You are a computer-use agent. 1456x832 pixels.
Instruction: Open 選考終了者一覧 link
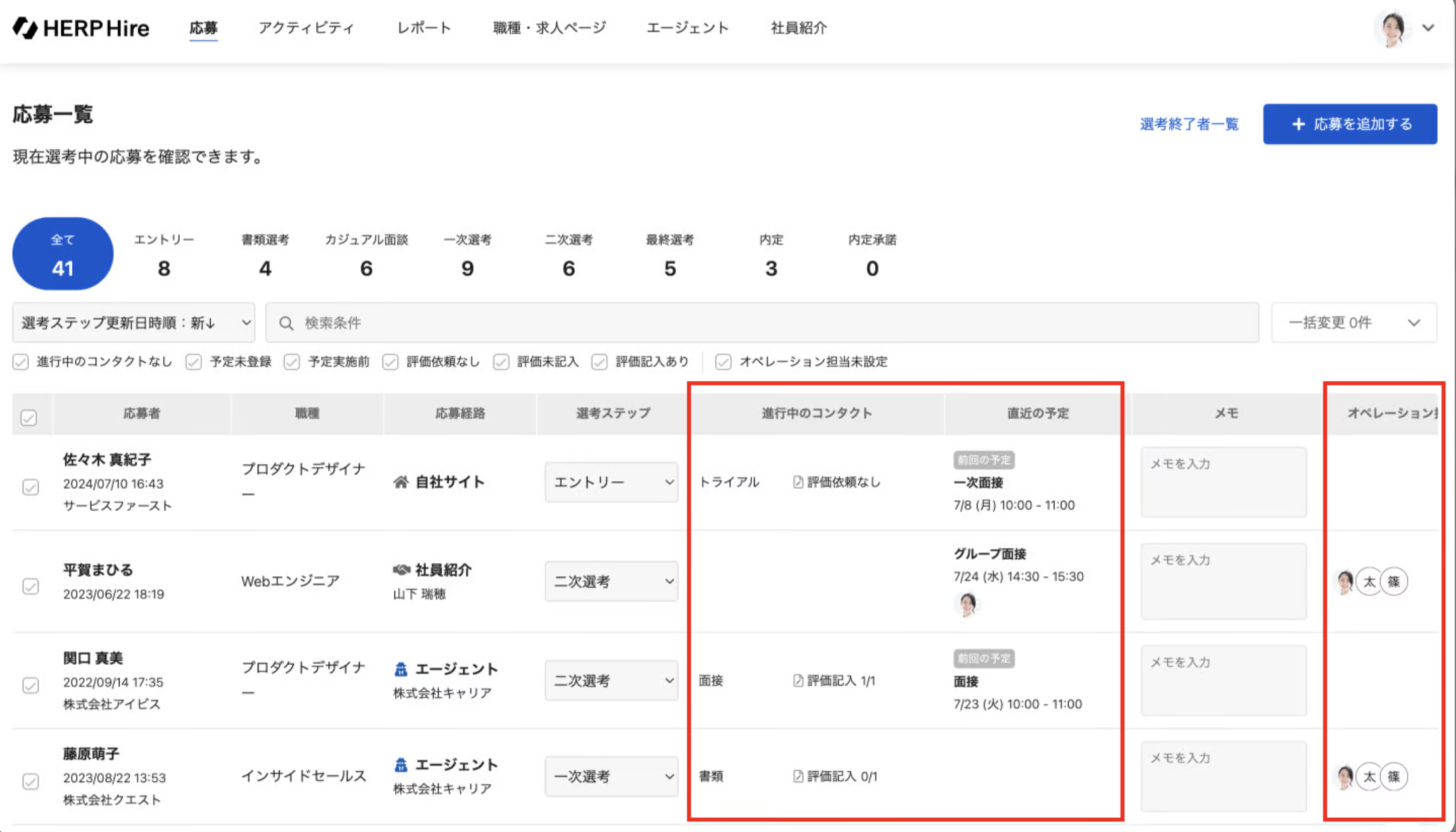(x=1189, y=124)
